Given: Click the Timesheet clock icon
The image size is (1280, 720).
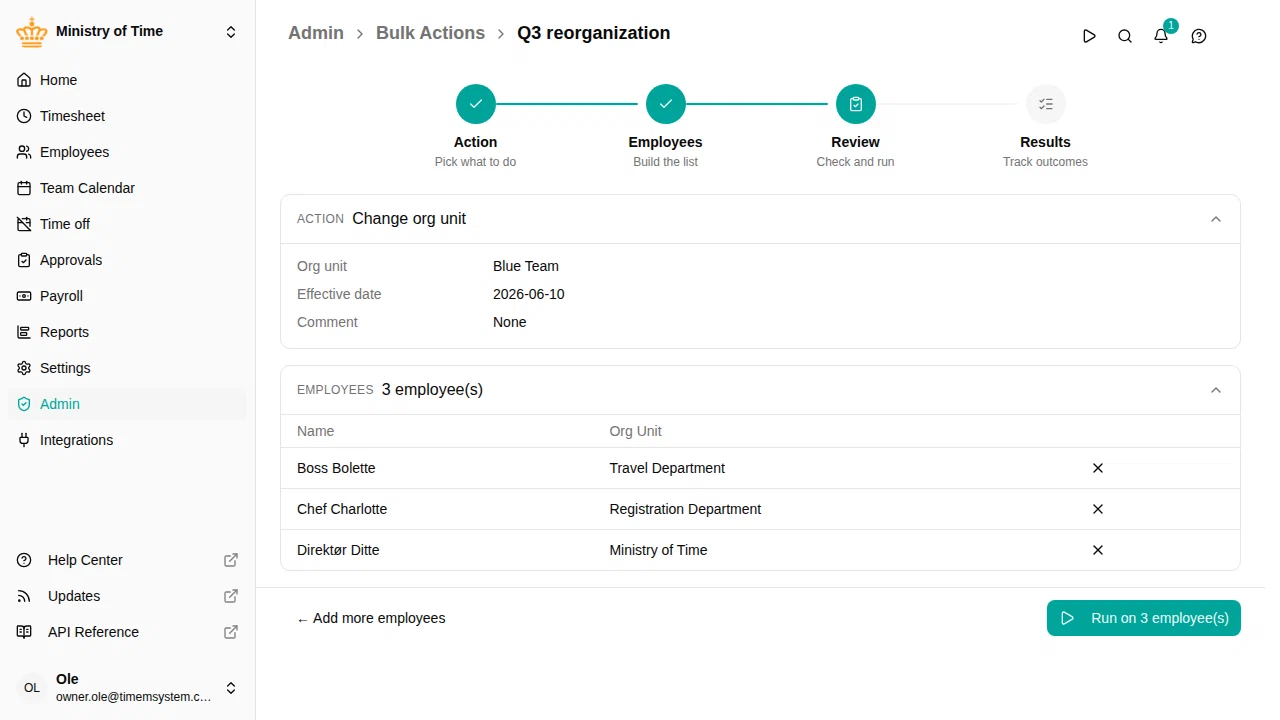Looking at the screenshot, I should pos(24,116).
